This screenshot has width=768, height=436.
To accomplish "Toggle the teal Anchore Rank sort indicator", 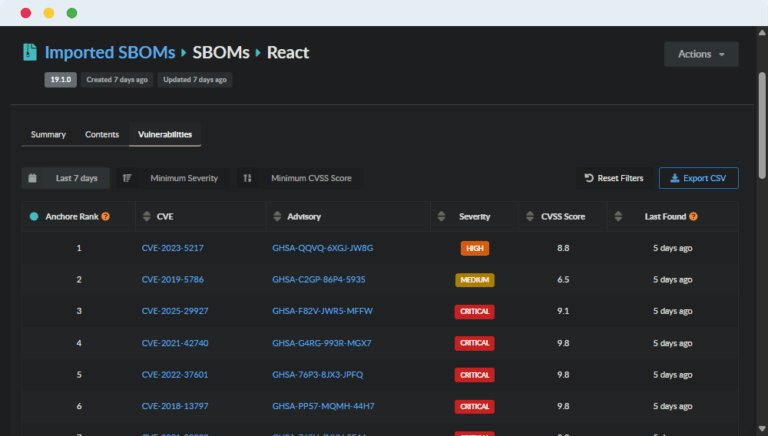I will 34,216.
